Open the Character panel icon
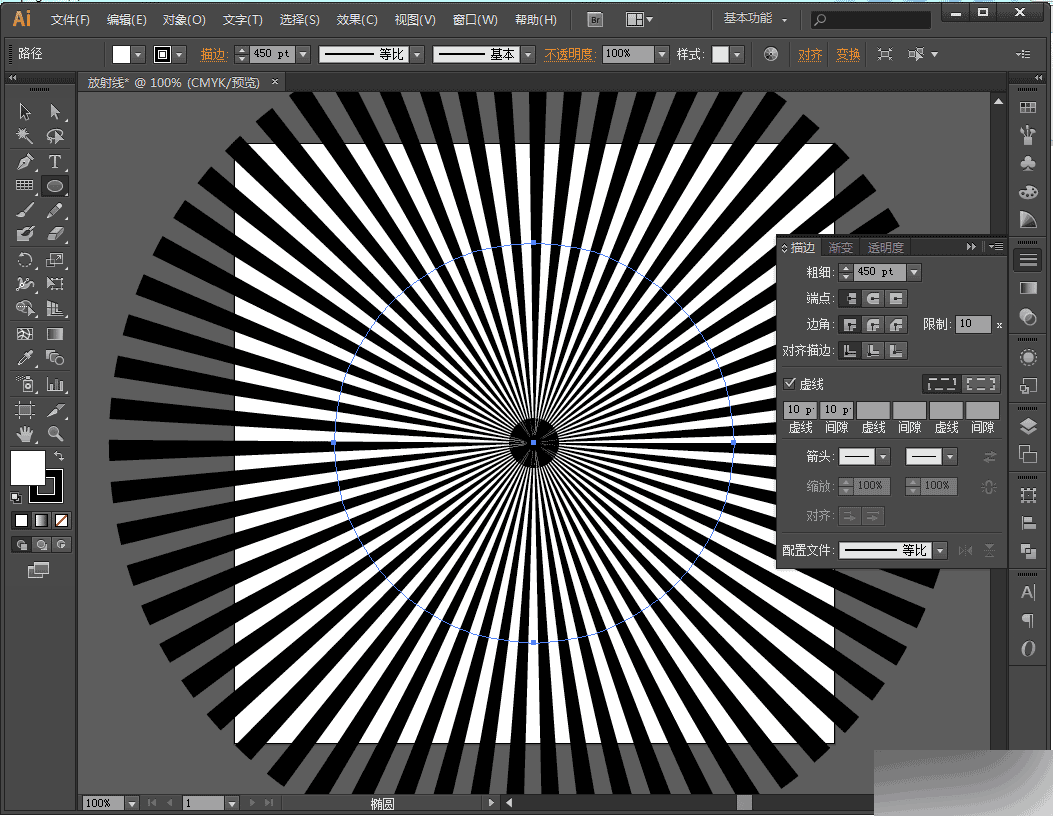1053x816 pixels. [1028, 592]
